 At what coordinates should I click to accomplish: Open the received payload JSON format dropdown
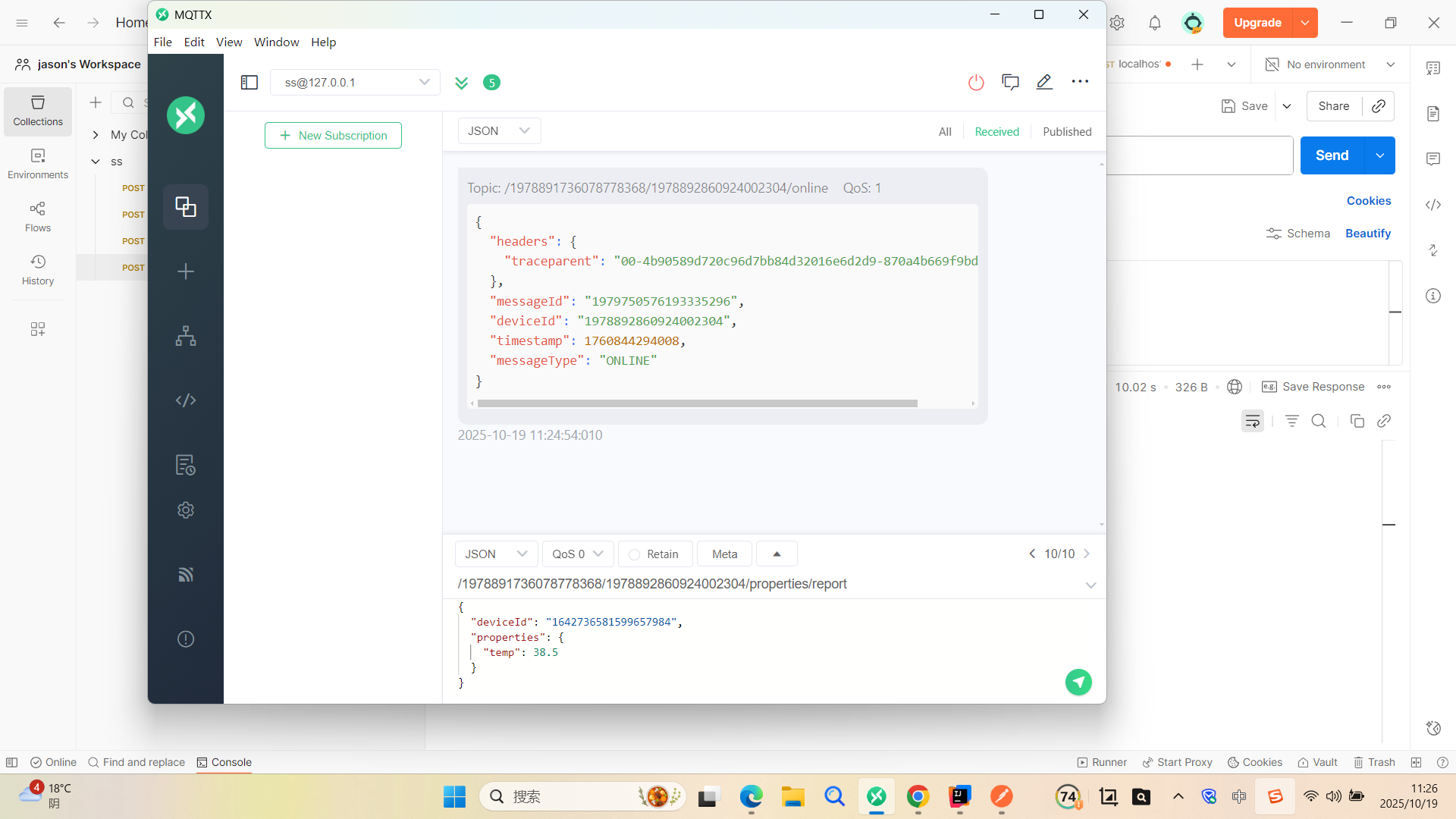(499, 131)
